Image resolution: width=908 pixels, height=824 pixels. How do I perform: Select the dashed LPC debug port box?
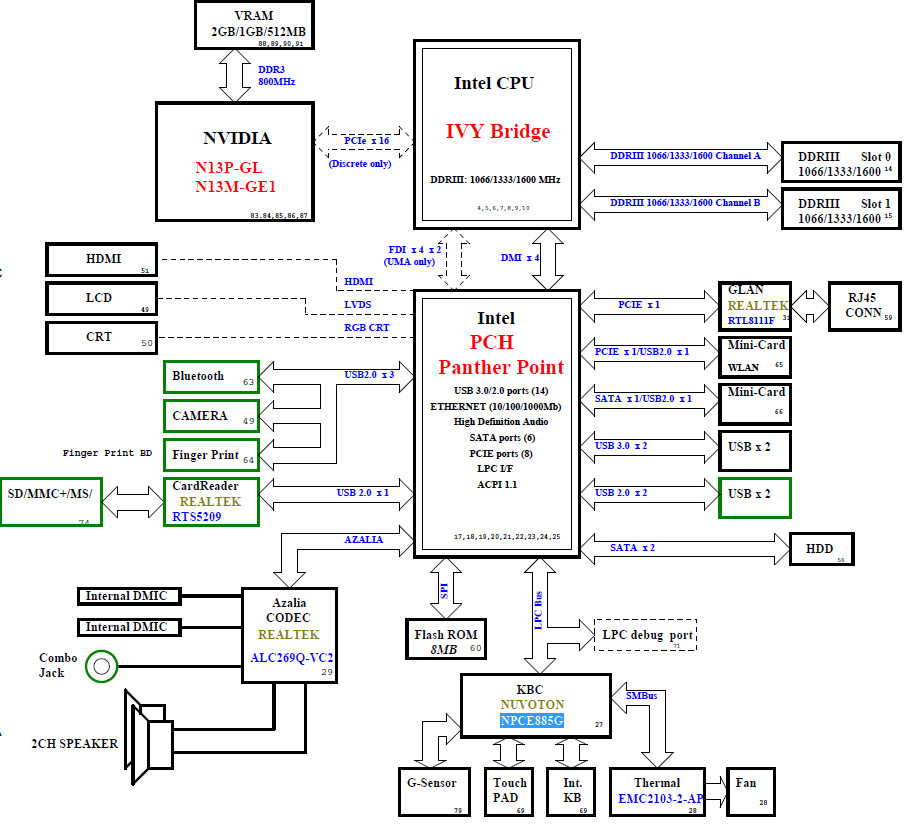[x=645, y=635]
